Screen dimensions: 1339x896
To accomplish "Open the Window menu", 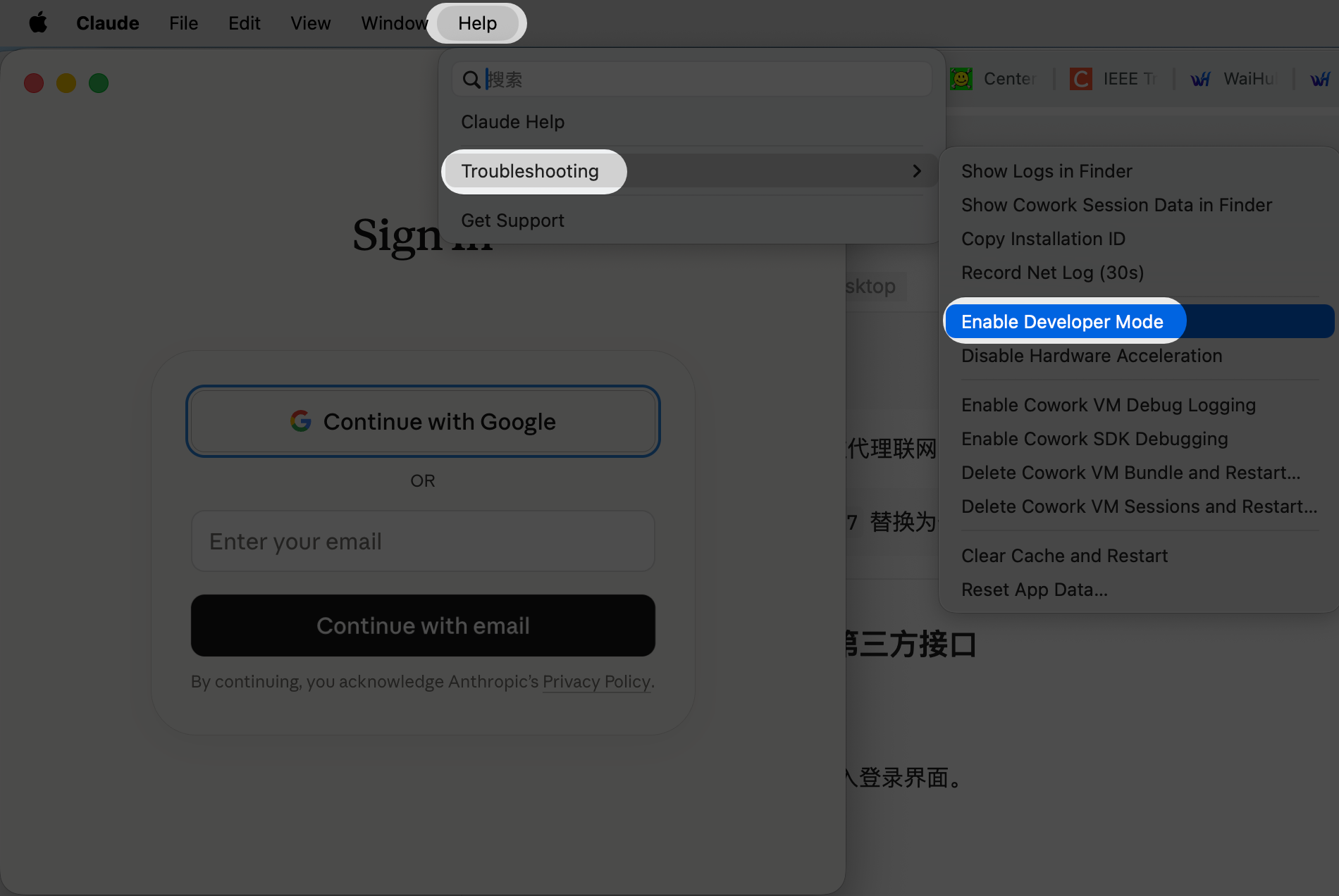I will pyautogui.click(x=395, y=23).
